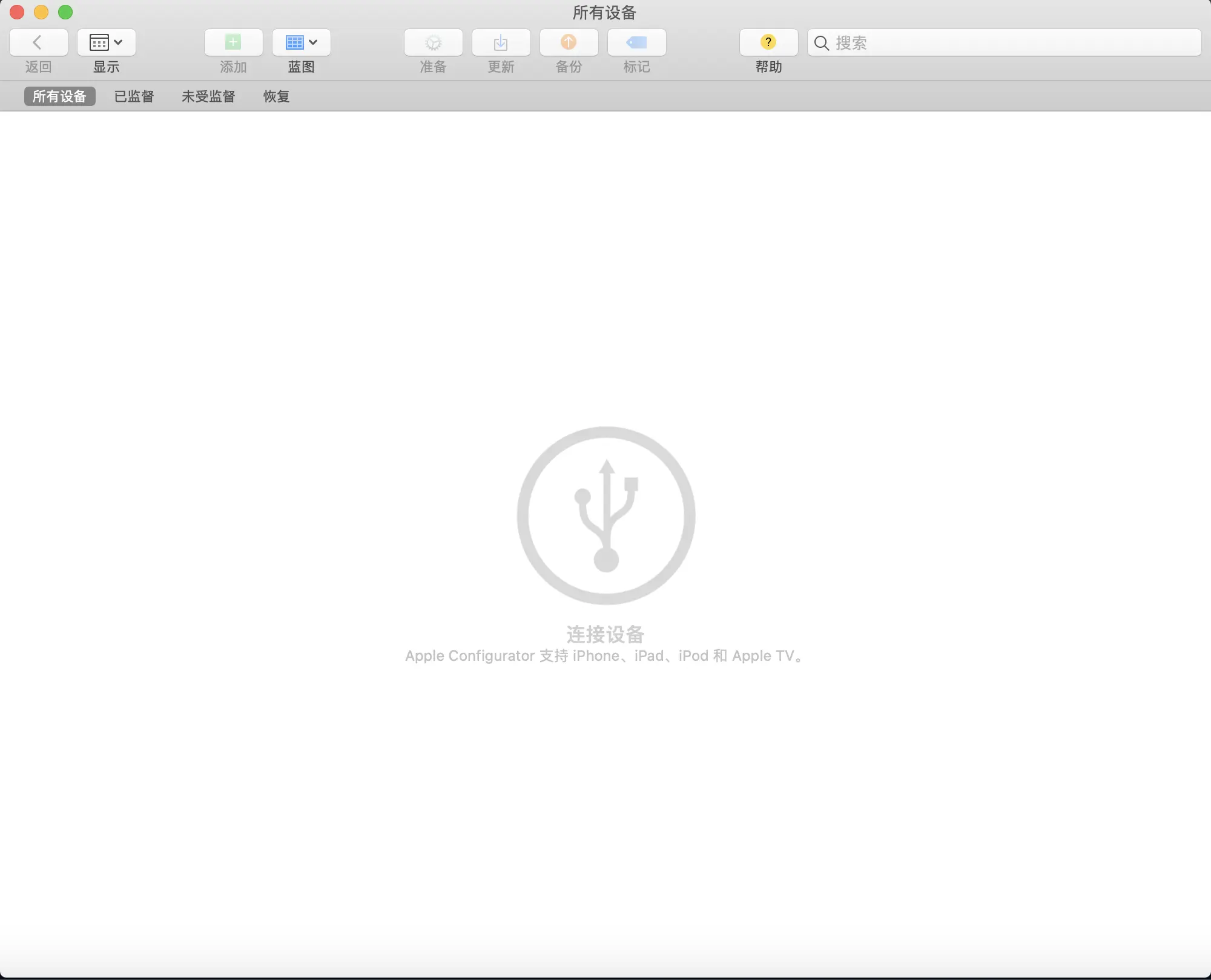Switch to the Recovery (恢复) tab
The height and width of the screenshot is (980, 1211).
click(x=276, y=96)
